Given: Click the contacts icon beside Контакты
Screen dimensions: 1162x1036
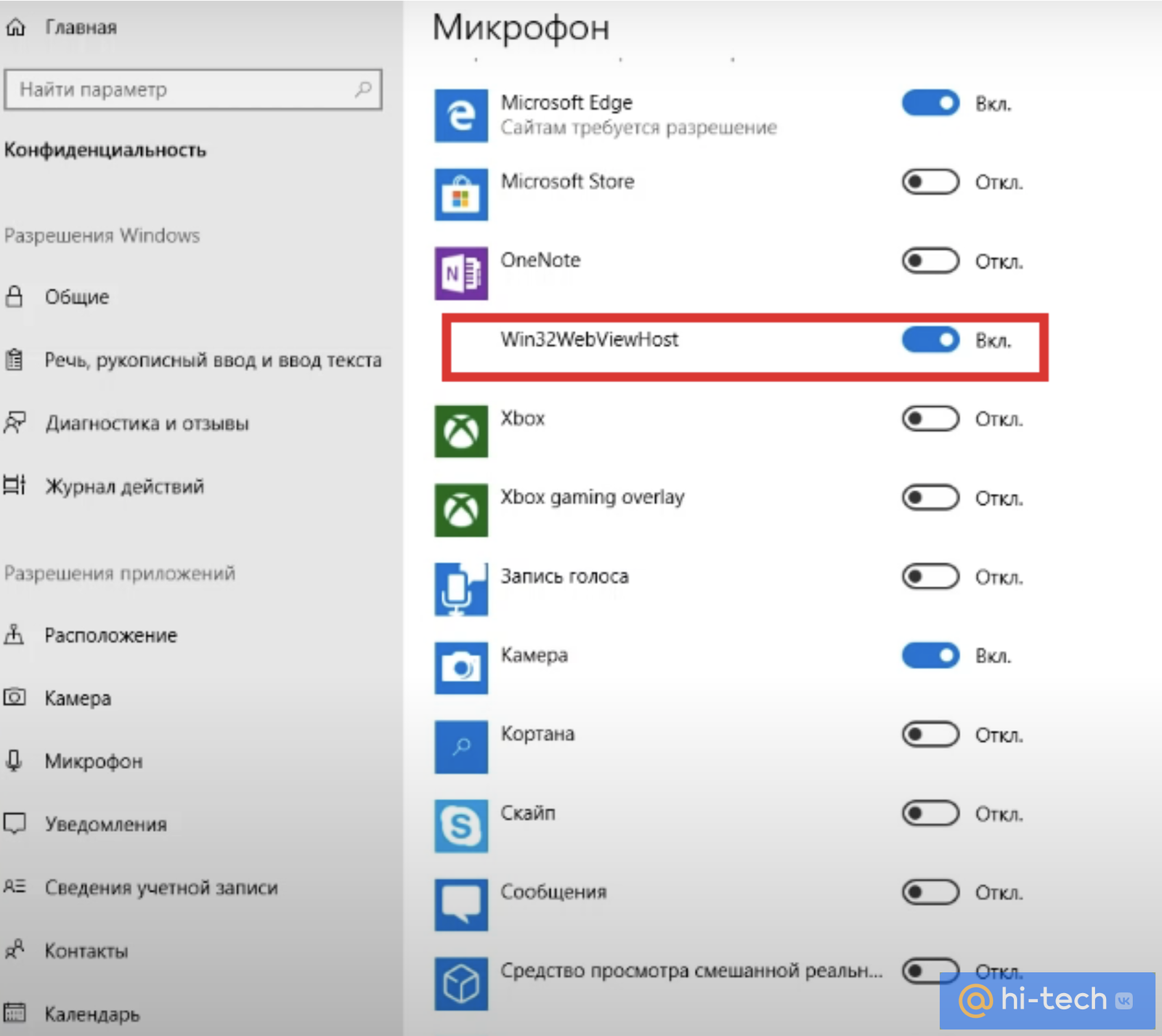Looking at the screenshot, I should [15, 950].
